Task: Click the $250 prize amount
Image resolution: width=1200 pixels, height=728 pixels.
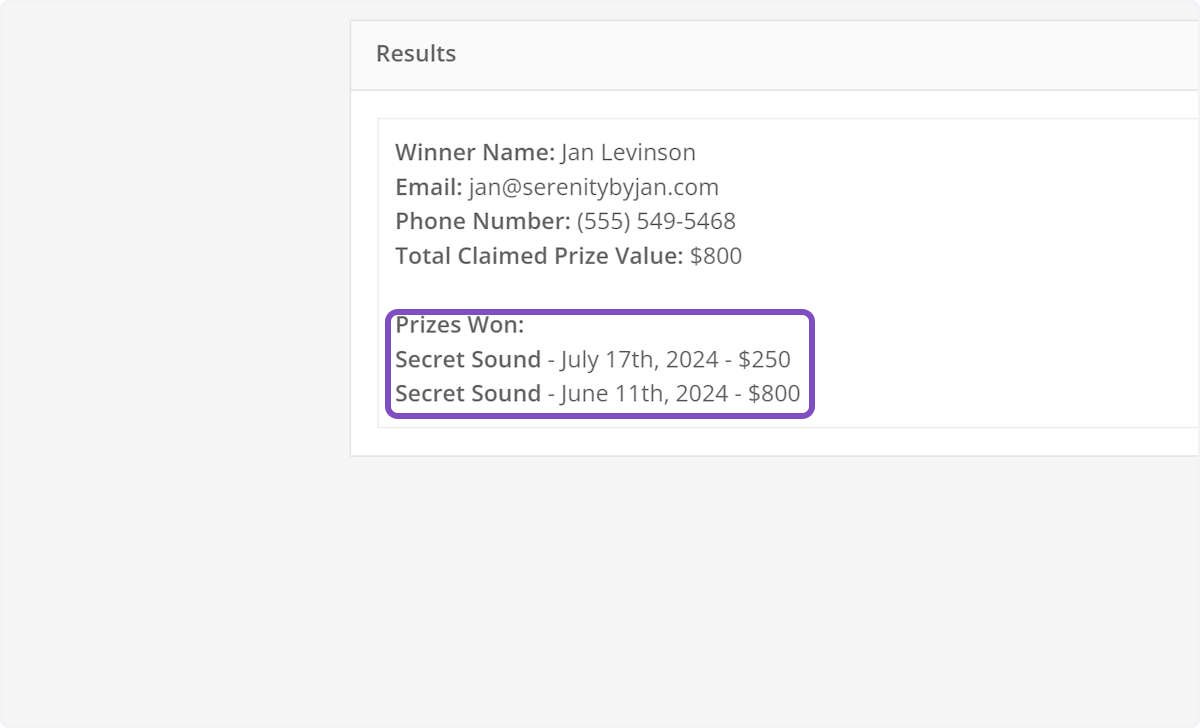Action: (764, 359)
